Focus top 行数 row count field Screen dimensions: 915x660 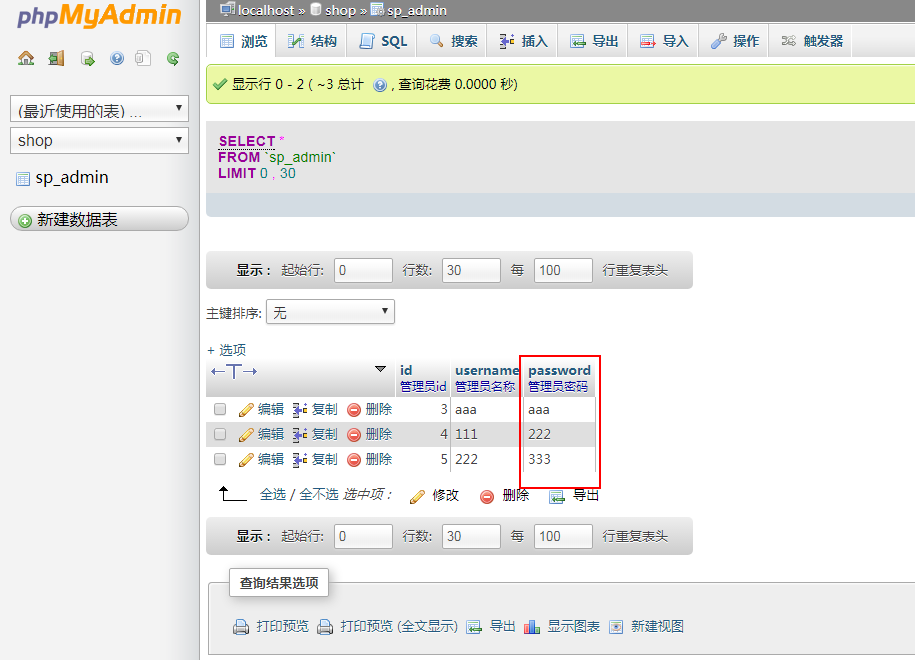coord(471,270)
